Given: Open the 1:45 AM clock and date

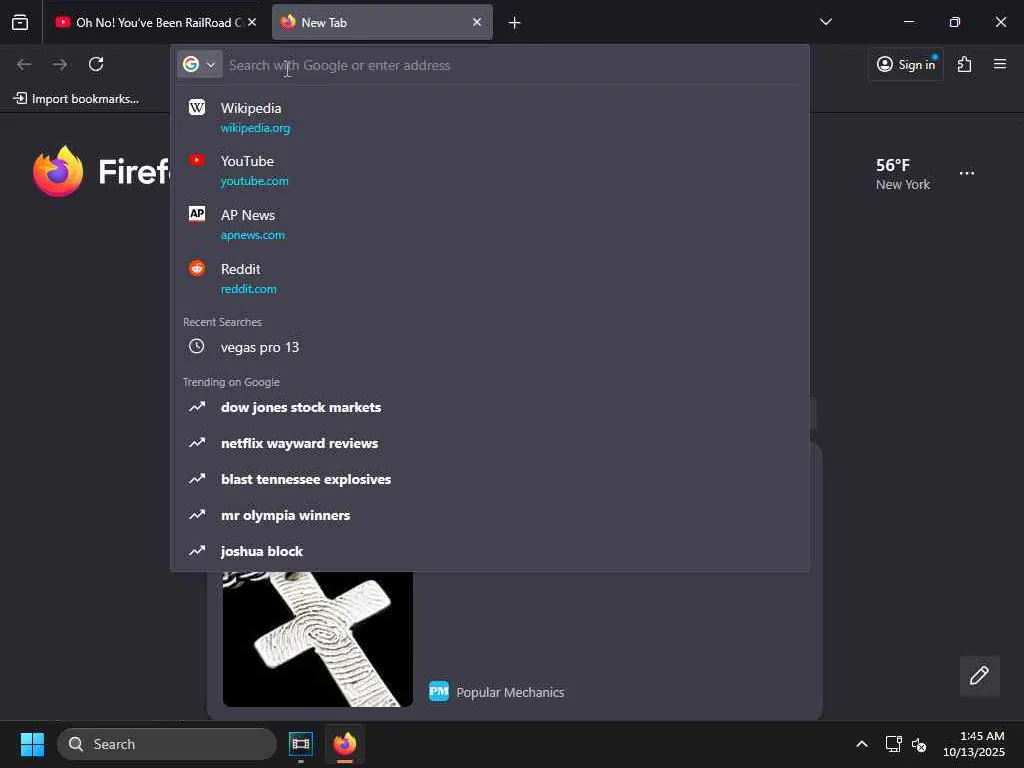Looking at the screenshot, I should pos(974,744).
